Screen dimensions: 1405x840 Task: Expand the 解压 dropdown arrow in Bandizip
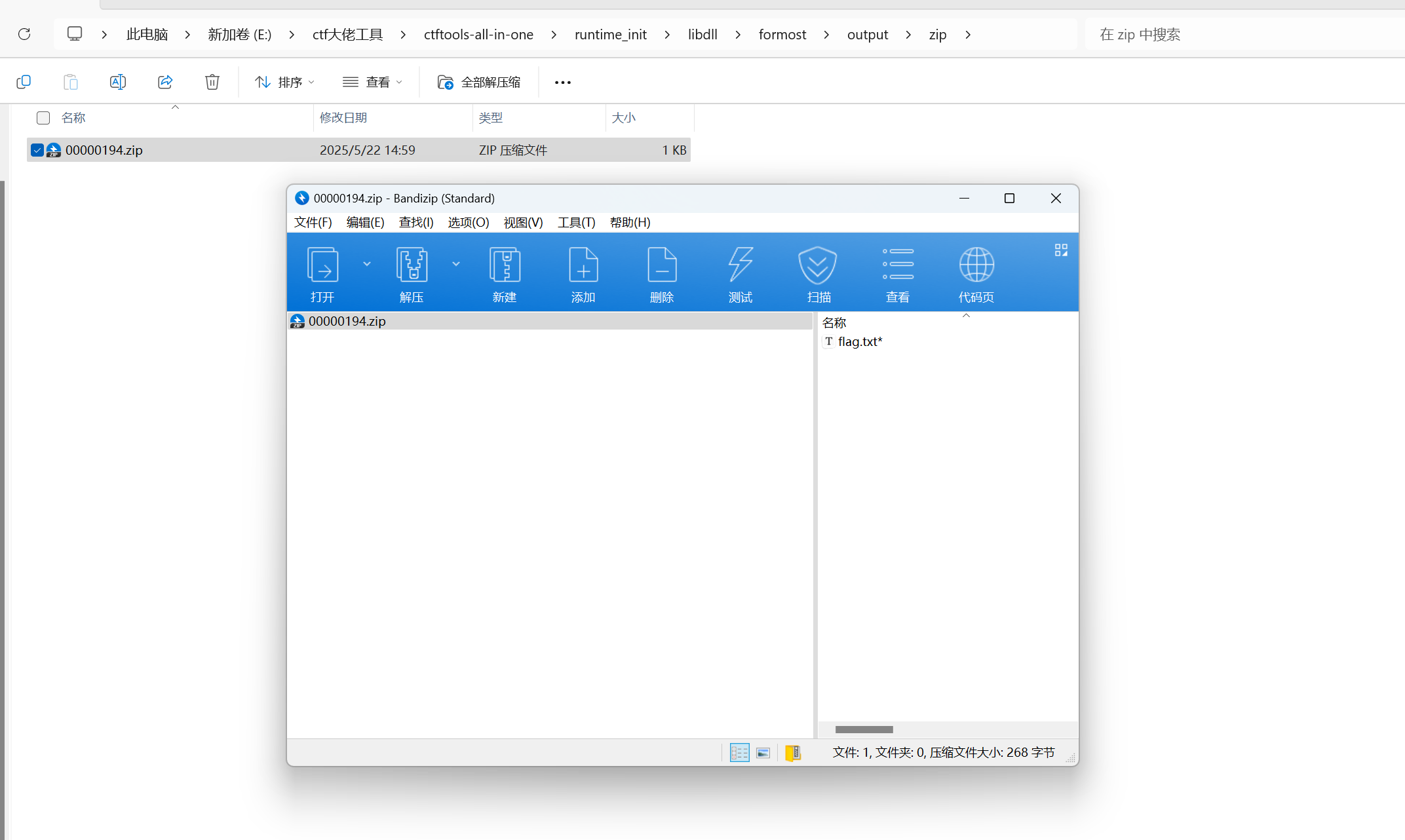(456, 264)
